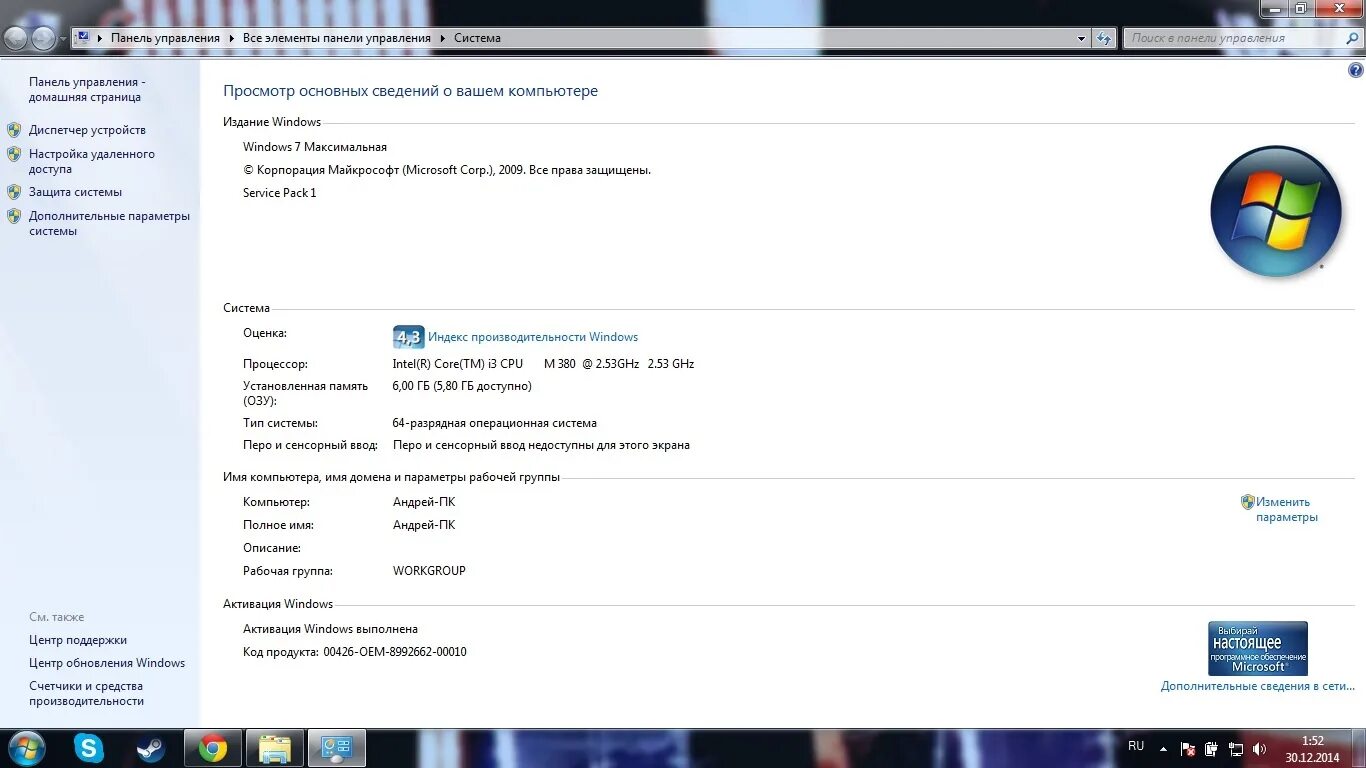Viewport: 1366px width, 768px height.
Task: Open Steam from the taskbar
Action: click(151, 748)
